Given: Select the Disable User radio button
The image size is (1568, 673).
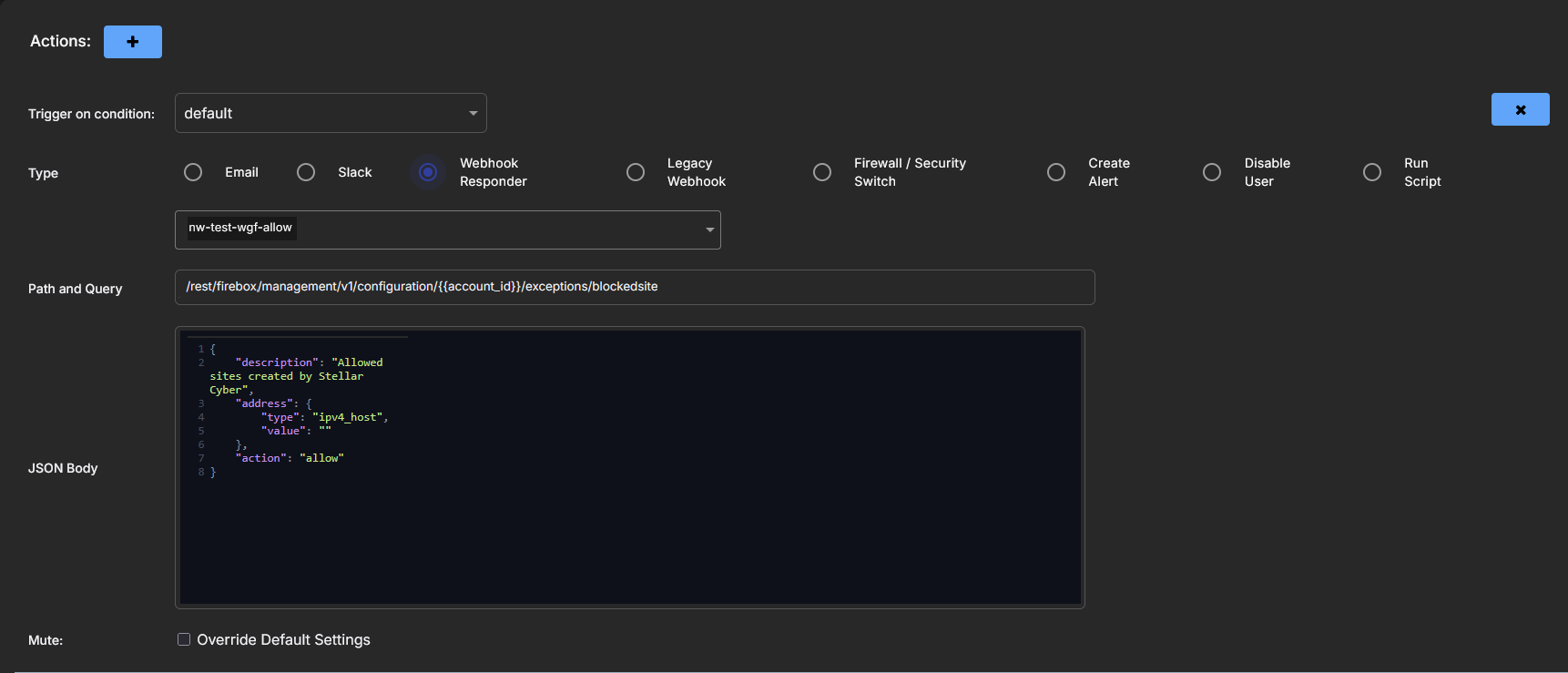Looking at the screenshot, I should pos(1212,172).
